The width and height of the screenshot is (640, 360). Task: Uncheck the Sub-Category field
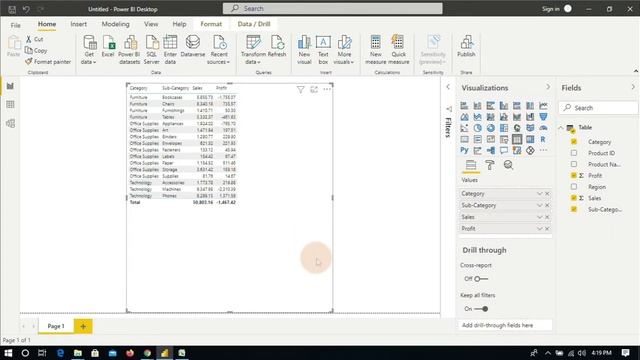574,209
